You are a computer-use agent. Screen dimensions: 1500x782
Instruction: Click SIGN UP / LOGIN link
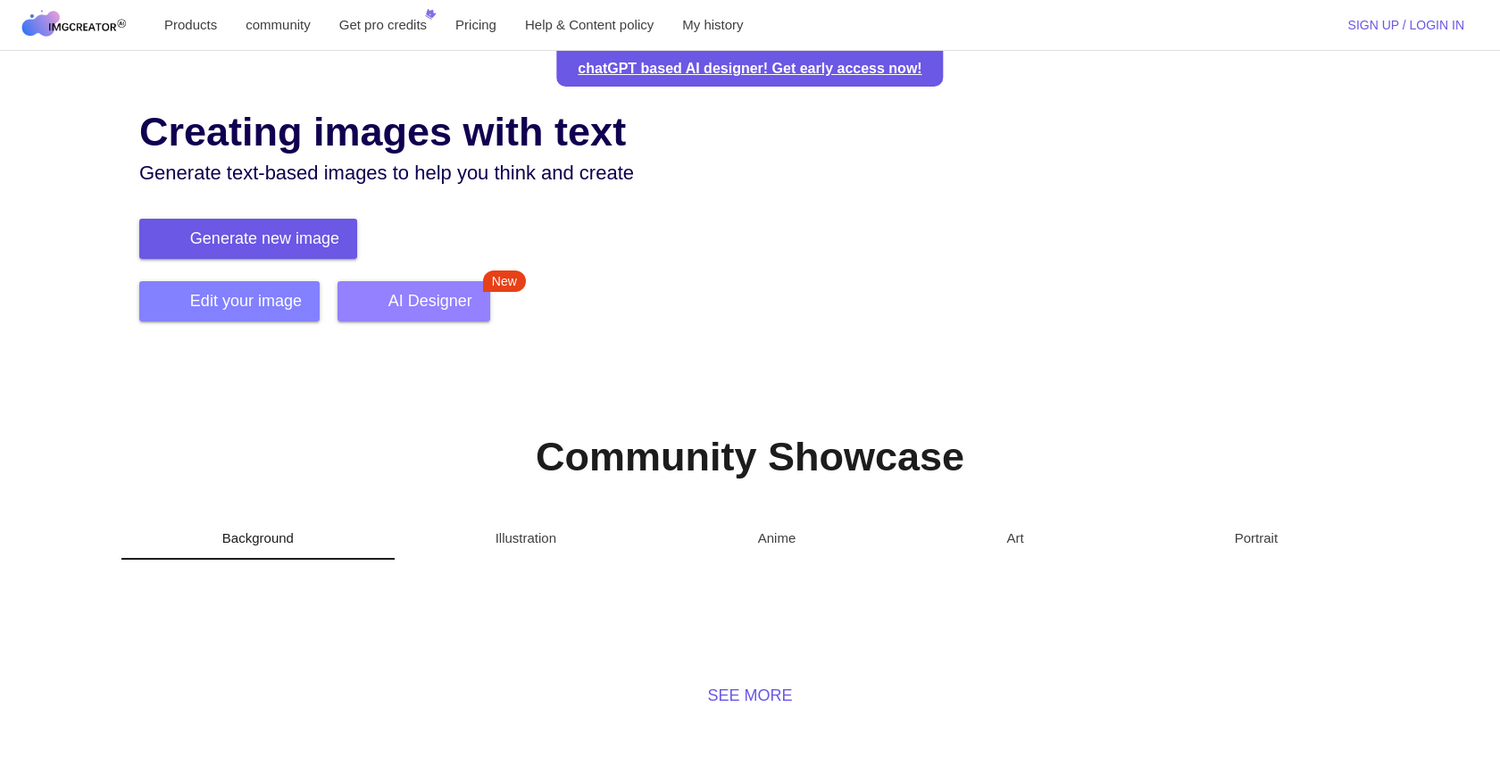pos(1405,25)
